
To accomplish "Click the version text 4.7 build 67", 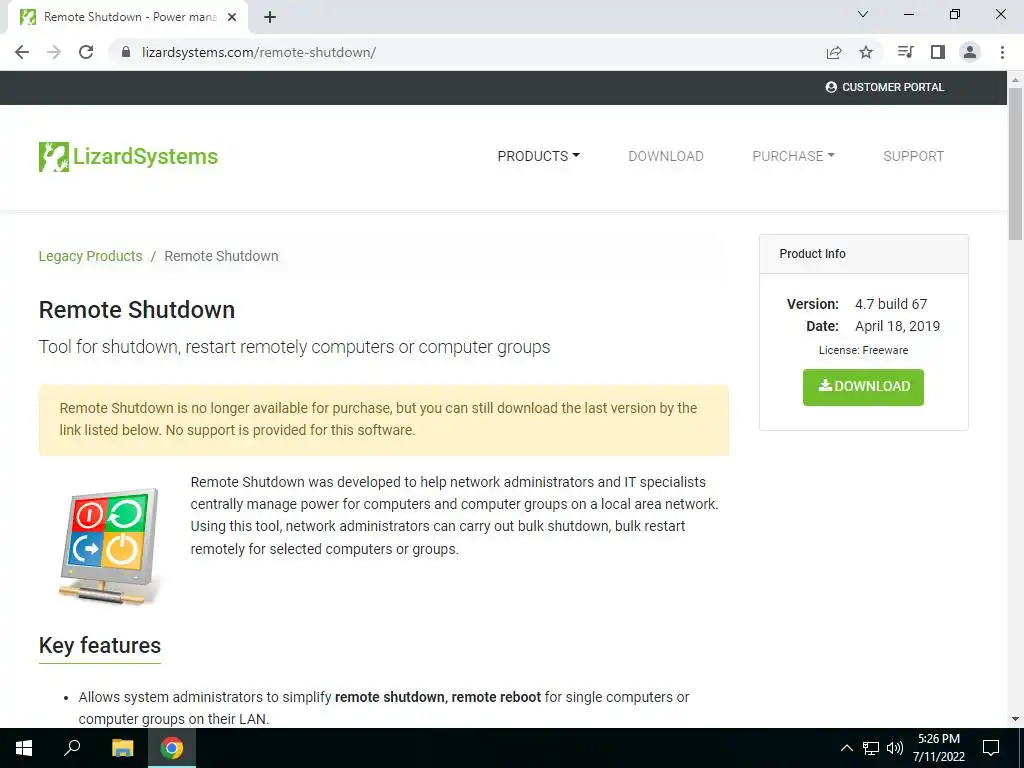I will coord(891,304).
